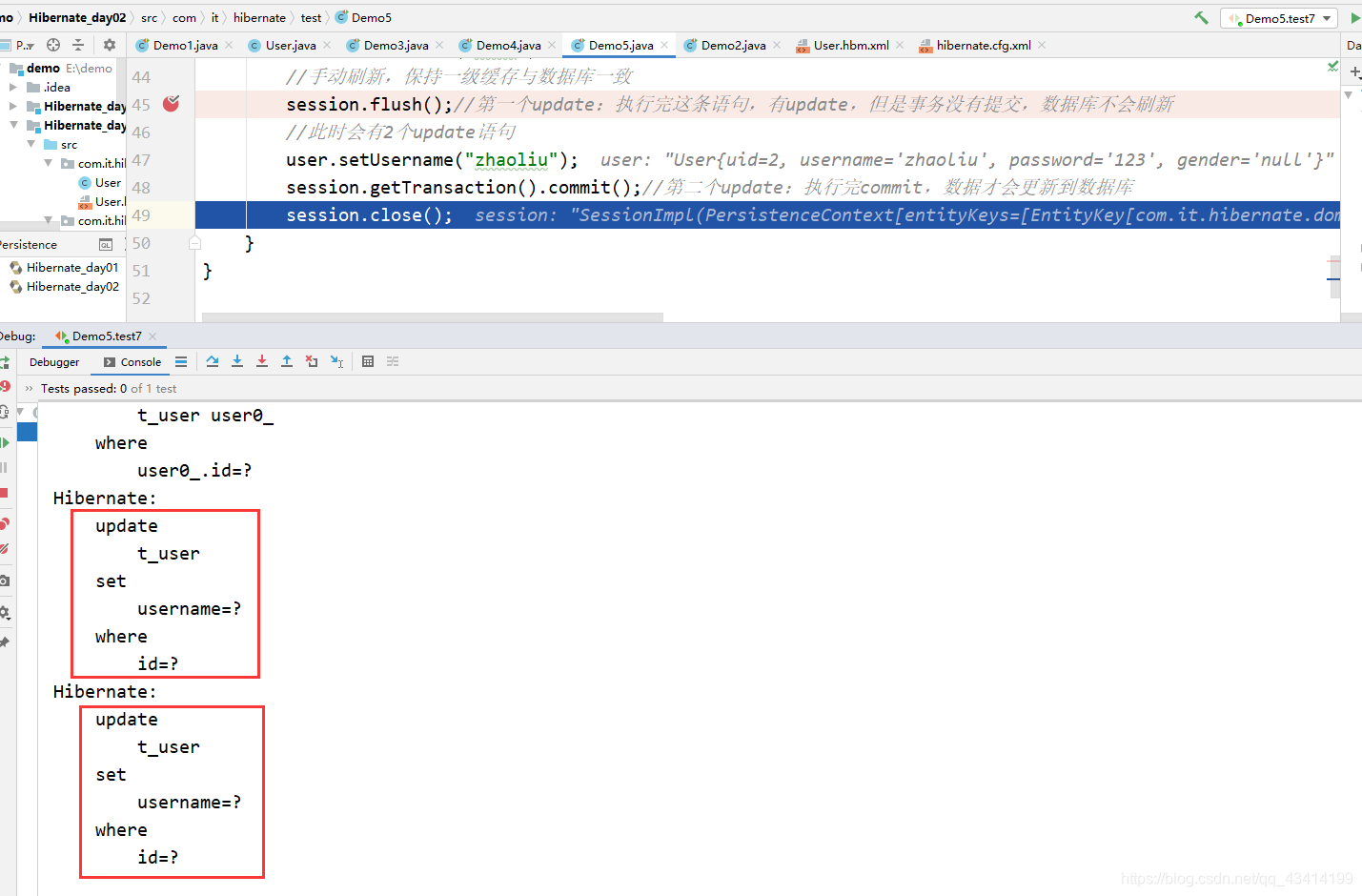Switch to Demo2.java tab
The height and width of the screenshot is (896, 1362).
[x=733, y=45]
